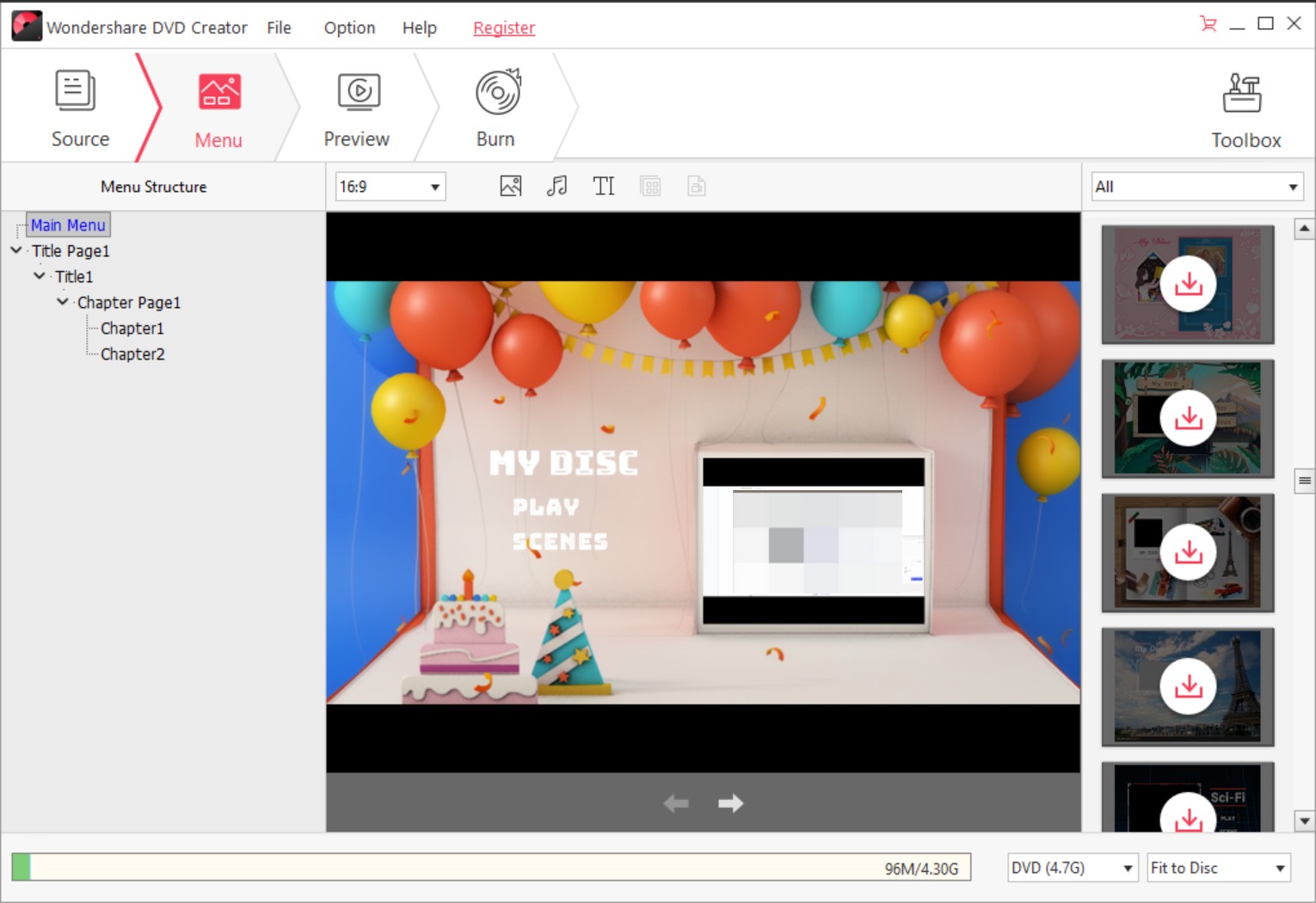Switch to the Preview step
The width and height of the screenshot is (1316, 903).
point(356,107)
